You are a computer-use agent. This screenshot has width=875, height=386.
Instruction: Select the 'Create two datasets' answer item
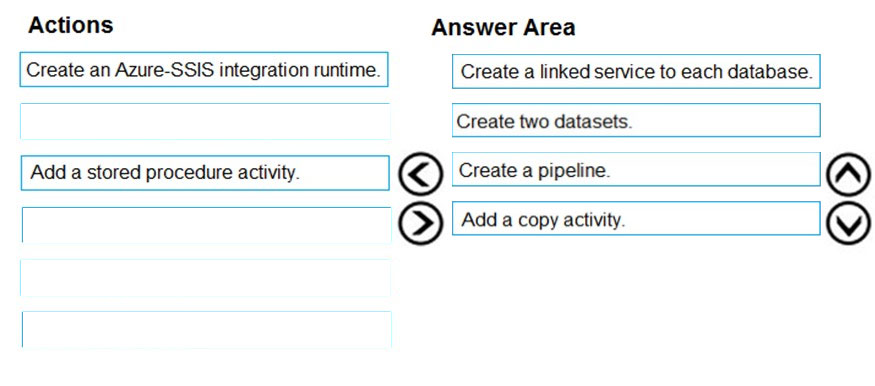coord(636,120)
